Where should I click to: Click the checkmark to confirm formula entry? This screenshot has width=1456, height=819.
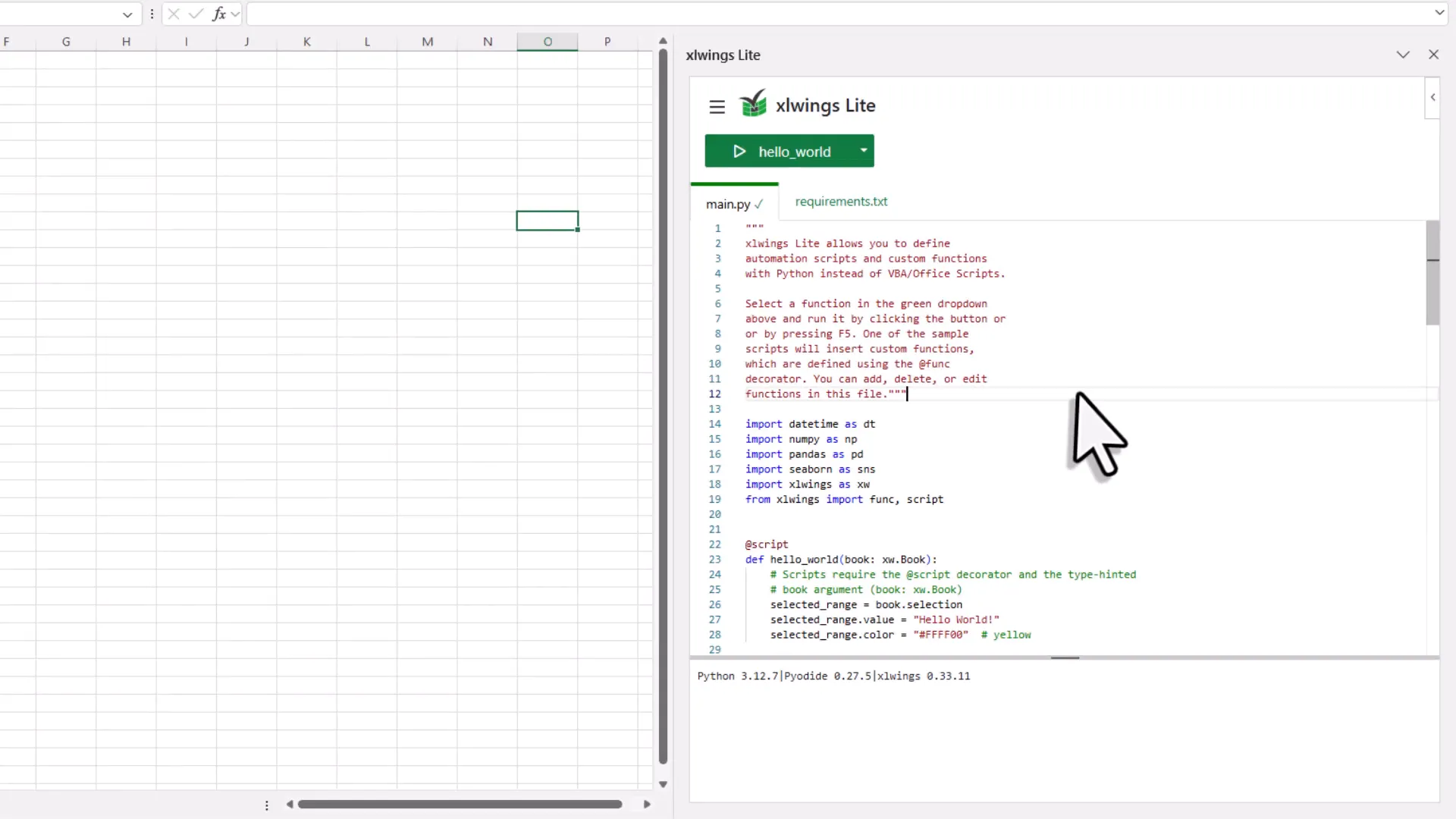point(196,14)
